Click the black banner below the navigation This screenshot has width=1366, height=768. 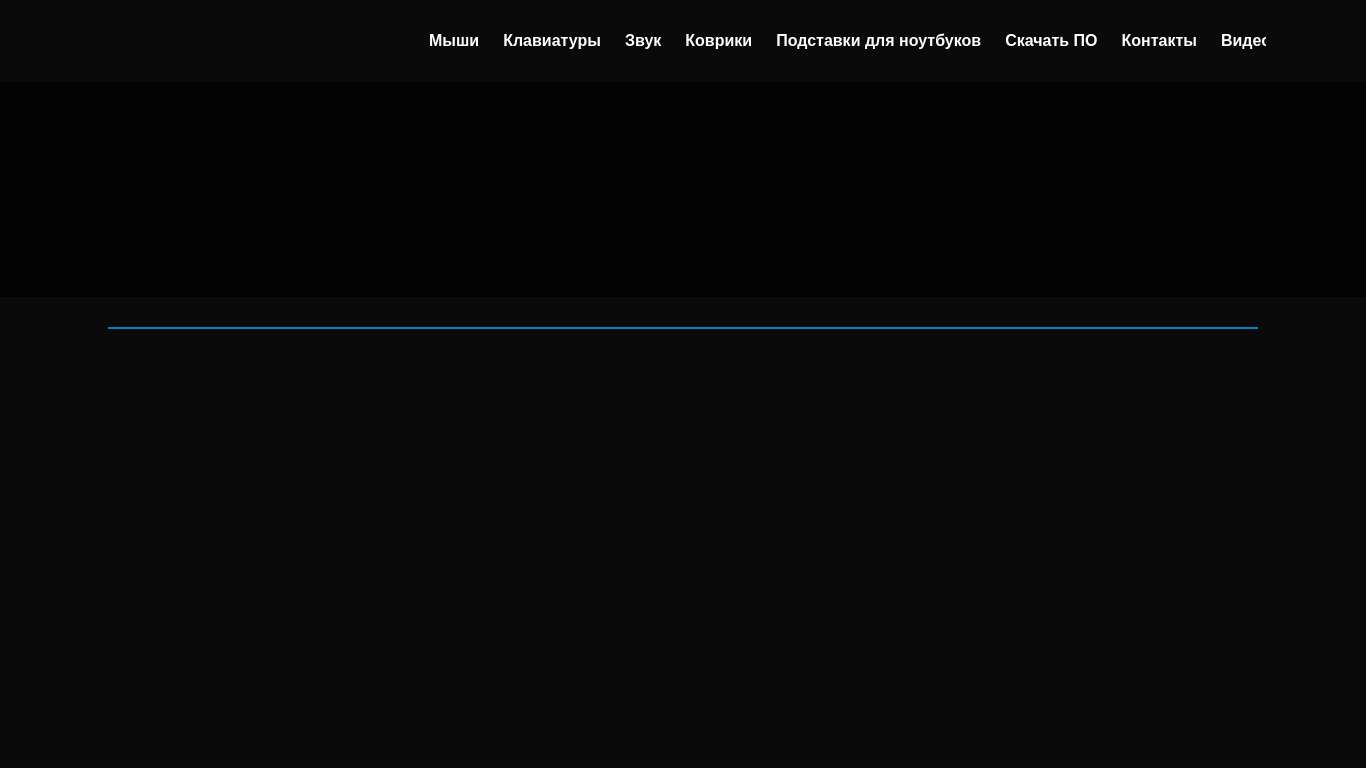point(683,189)
